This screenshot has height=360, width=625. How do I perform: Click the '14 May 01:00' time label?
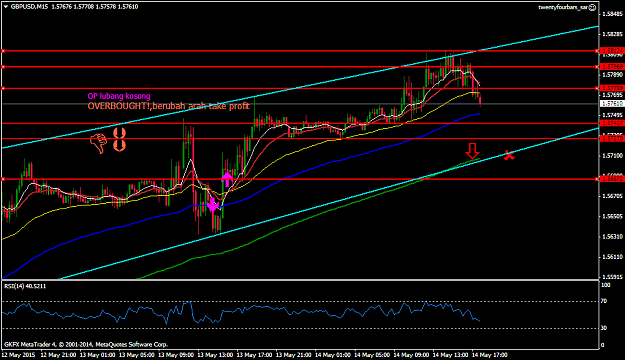333,354
